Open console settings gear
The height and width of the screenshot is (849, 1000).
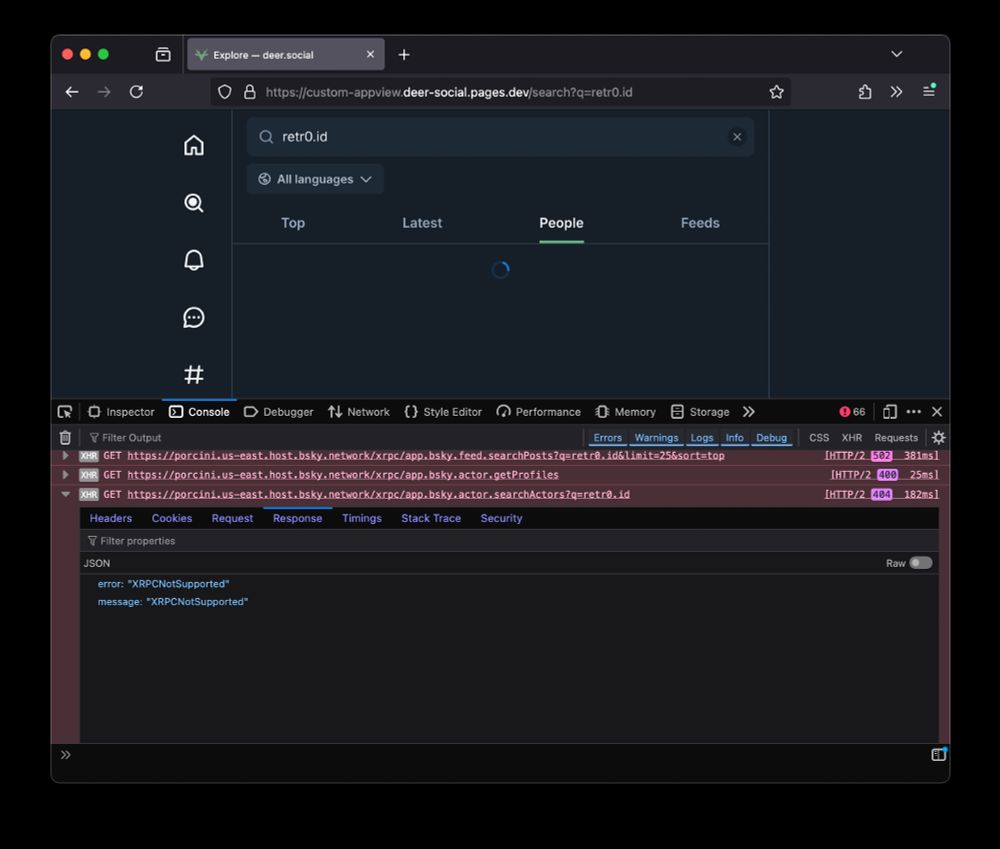coord(938,438)
